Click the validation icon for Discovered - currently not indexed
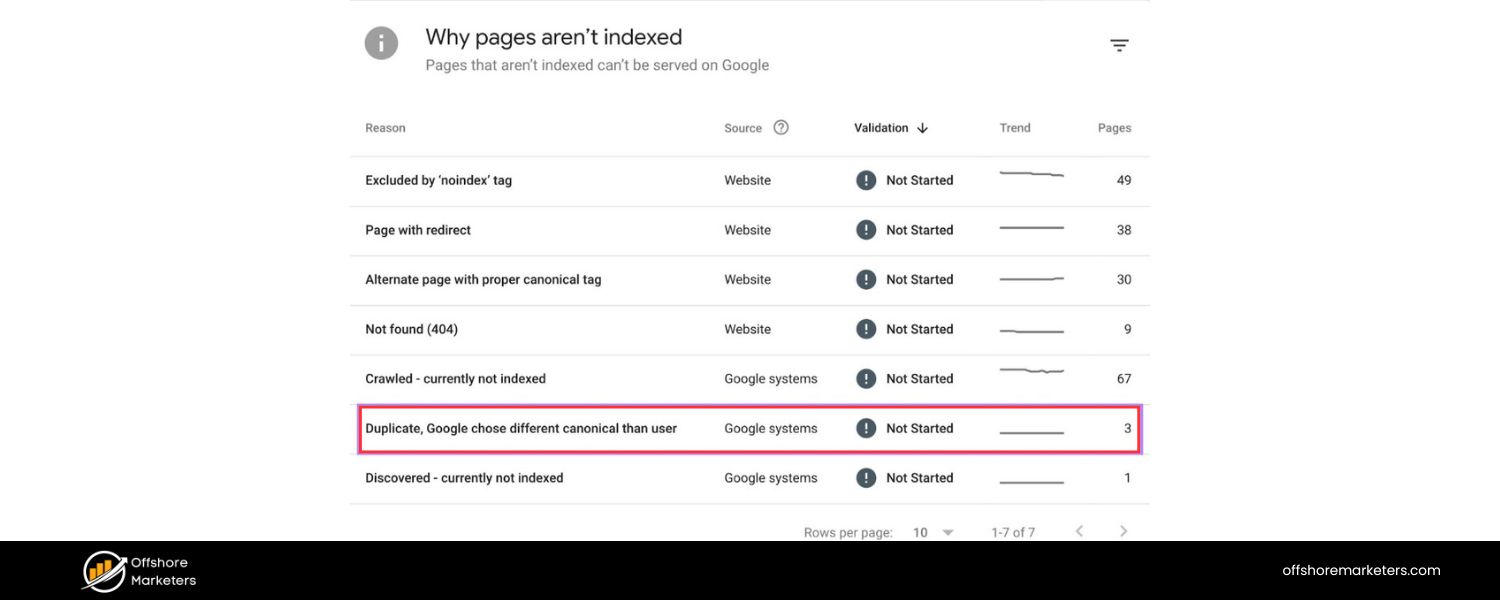1500x600 pixels. 866,477
